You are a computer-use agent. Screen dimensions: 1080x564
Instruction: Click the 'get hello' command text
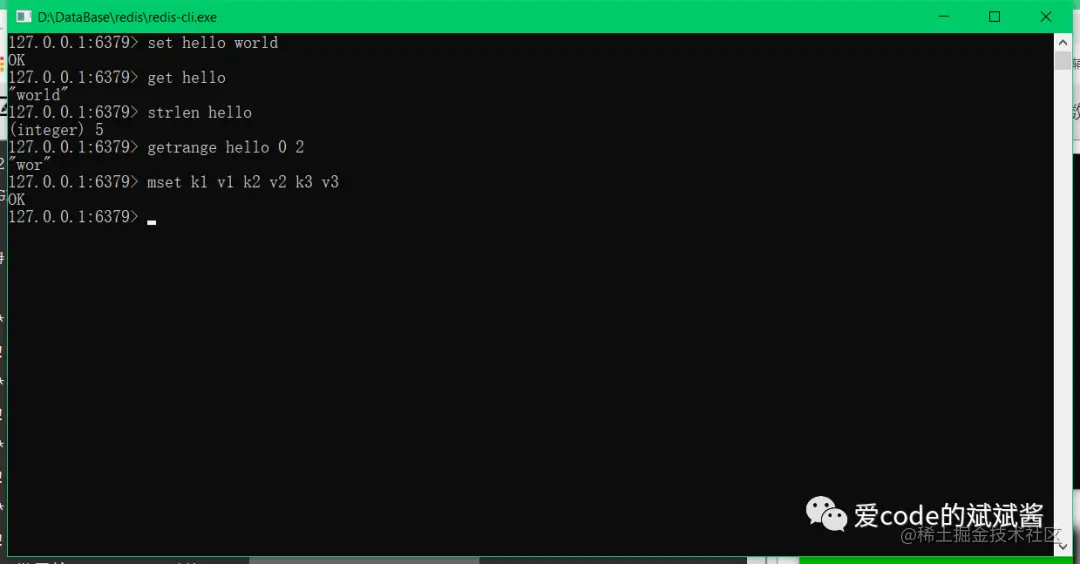point(186,77)
